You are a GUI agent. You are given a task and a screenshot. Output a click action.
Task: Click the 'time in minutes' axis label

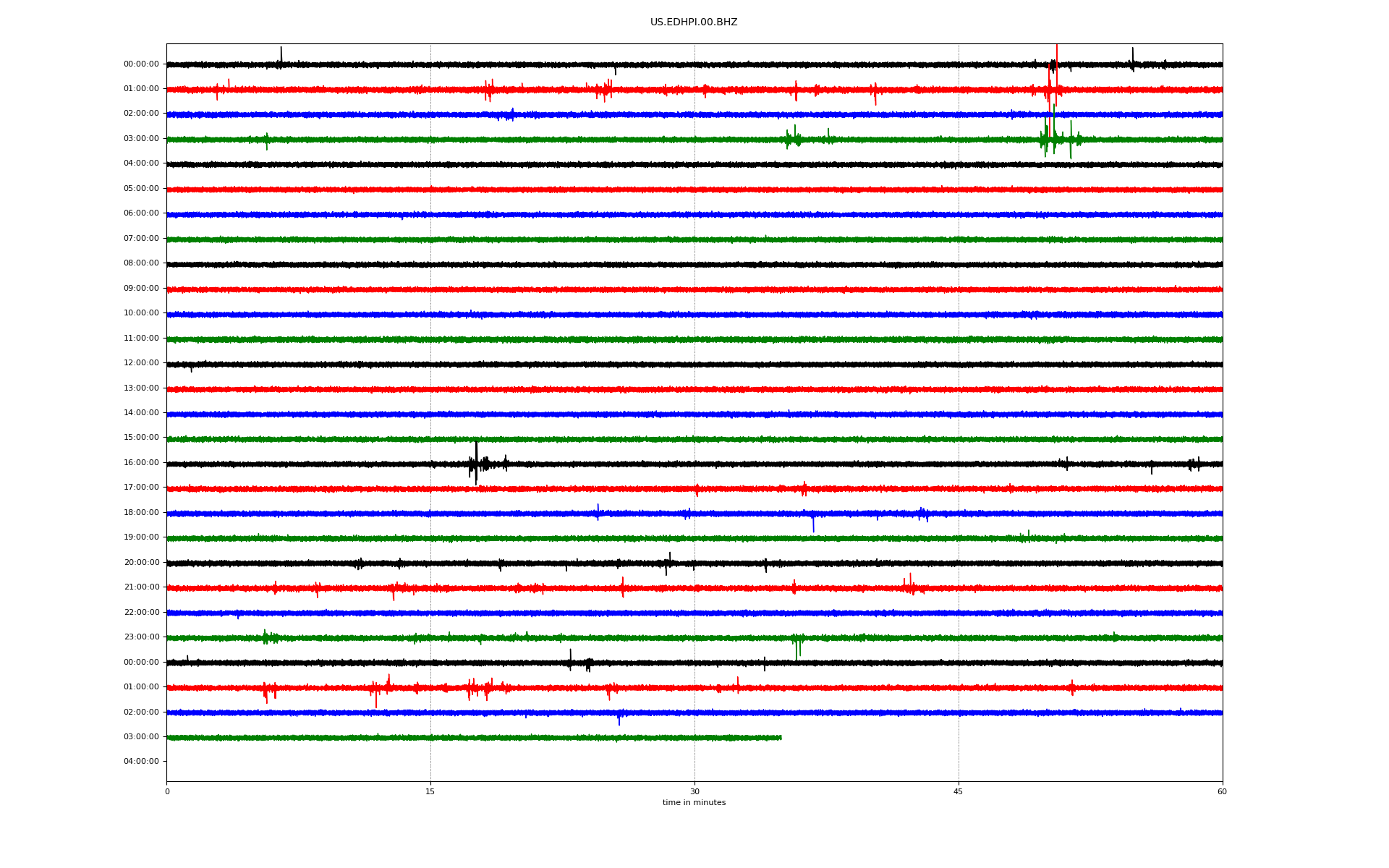coord(693,803)
